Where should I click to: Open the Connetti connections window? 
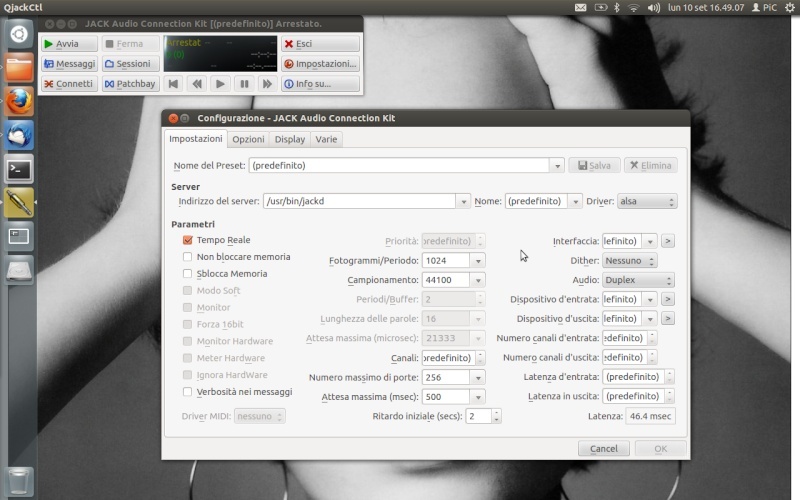69,84
